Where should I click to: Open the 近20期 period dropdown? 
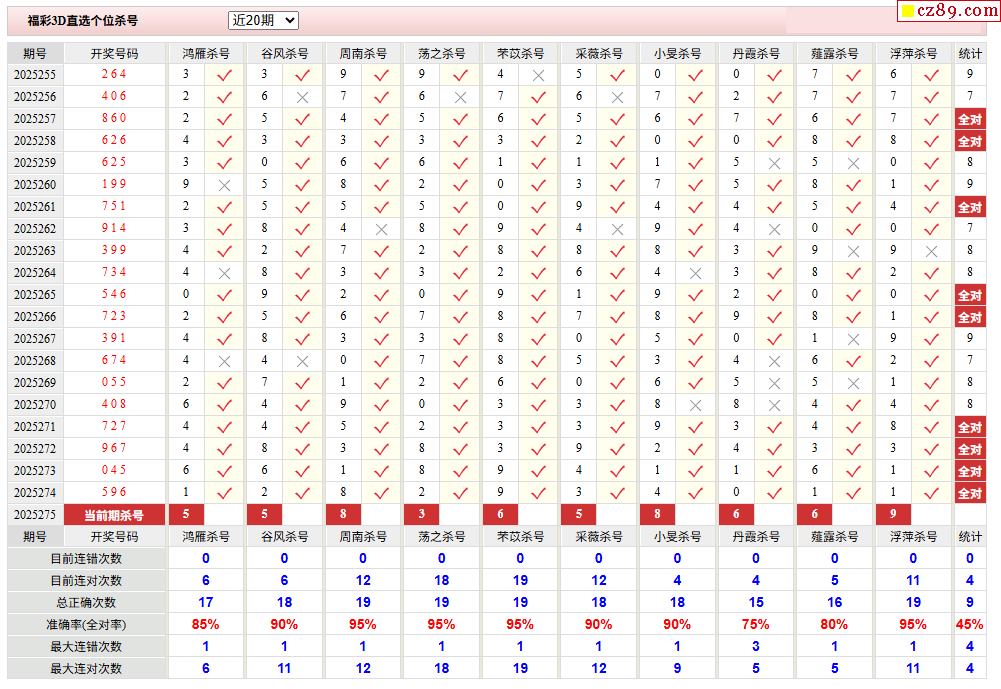[263, 20]
